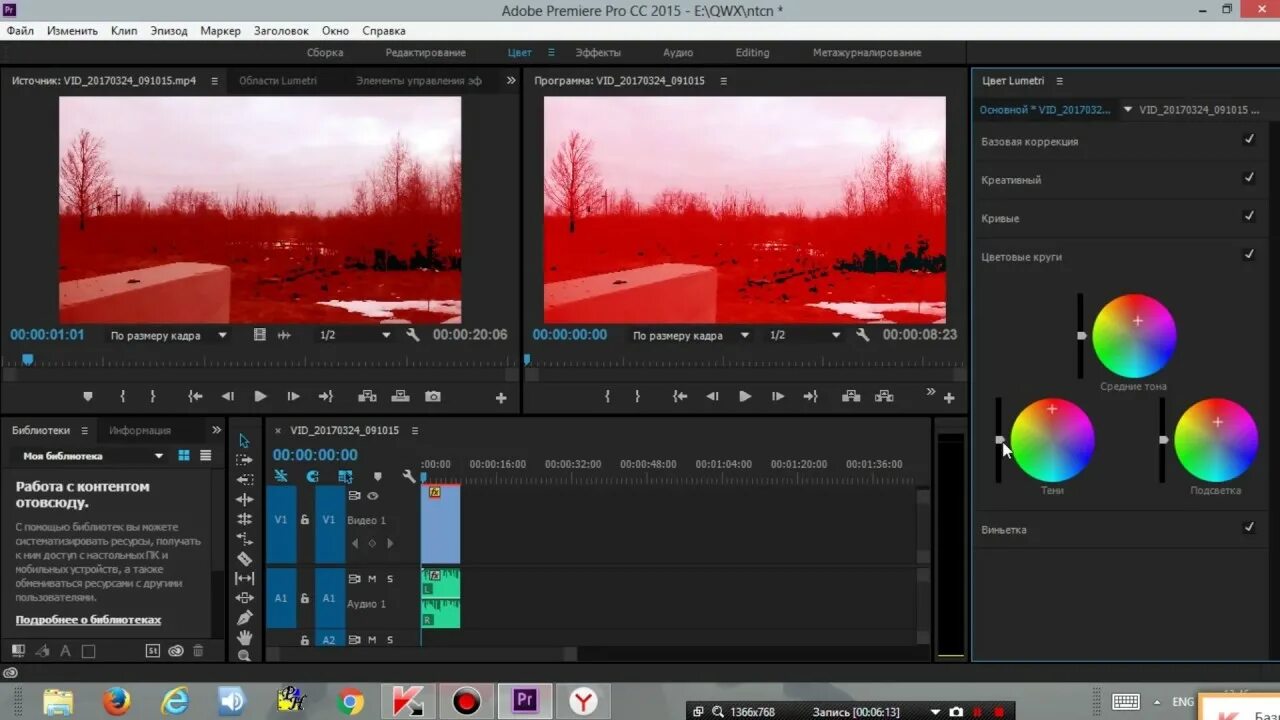Switch library to list view
Viewport: 1280px width, 720px height.
coord(206,456)
